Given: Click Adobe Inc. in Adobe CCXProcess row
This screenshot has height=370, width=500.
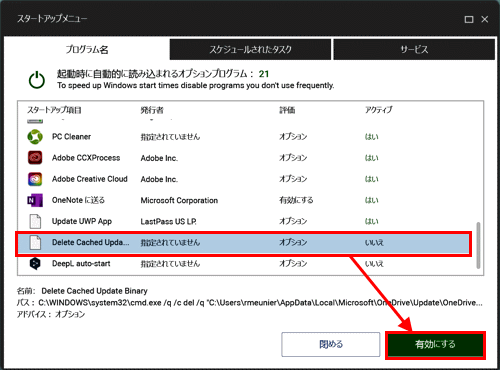Looking at the screenshot, I should pyautogui.click(x=159, y=158).
